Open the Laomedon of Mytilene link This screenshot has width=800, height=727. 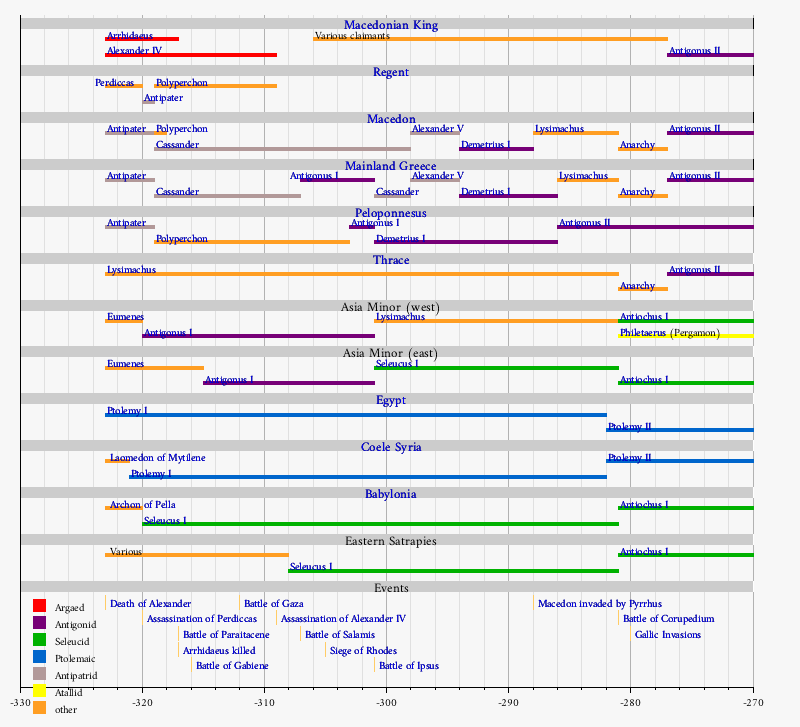click(157, 457)
